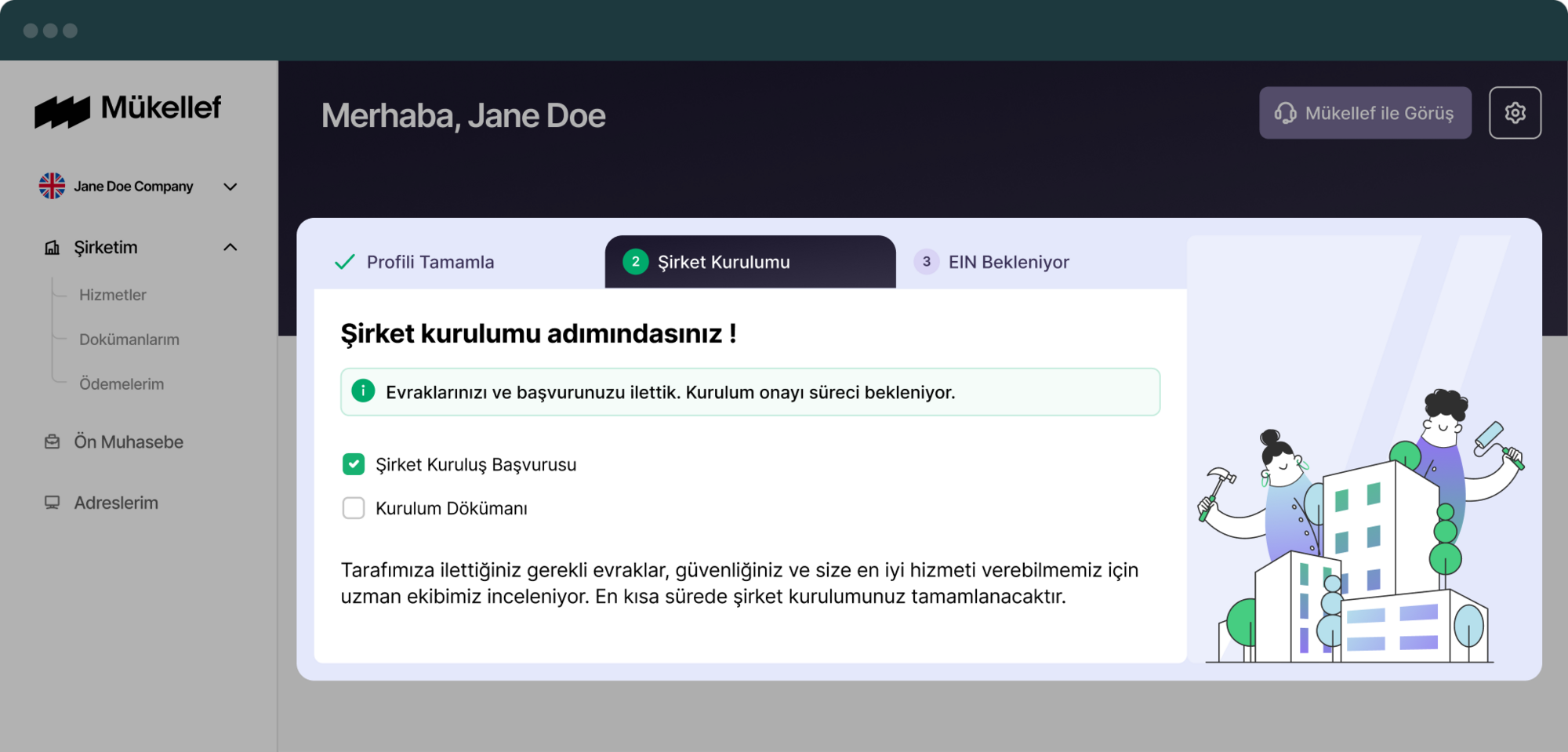The height and width of the screenshot is (752, 1568).
Task: Open Ödemelerim in the sidebar
Action: coord(122,384)
